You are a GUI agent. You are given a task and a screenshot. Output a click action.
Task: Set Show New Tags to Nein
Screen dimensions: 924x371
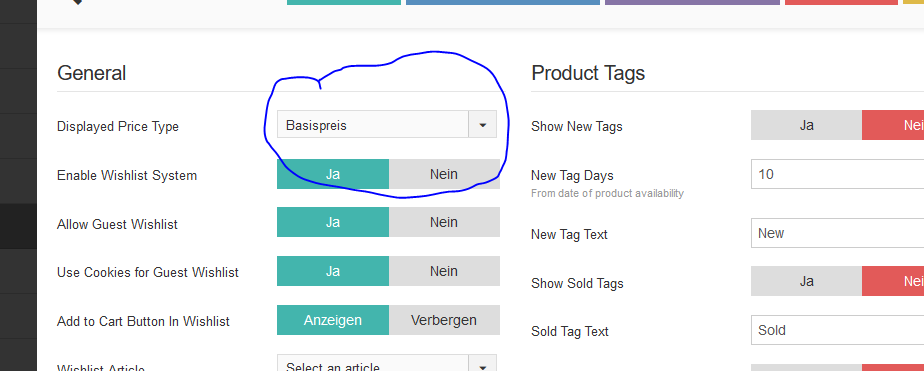893,125
